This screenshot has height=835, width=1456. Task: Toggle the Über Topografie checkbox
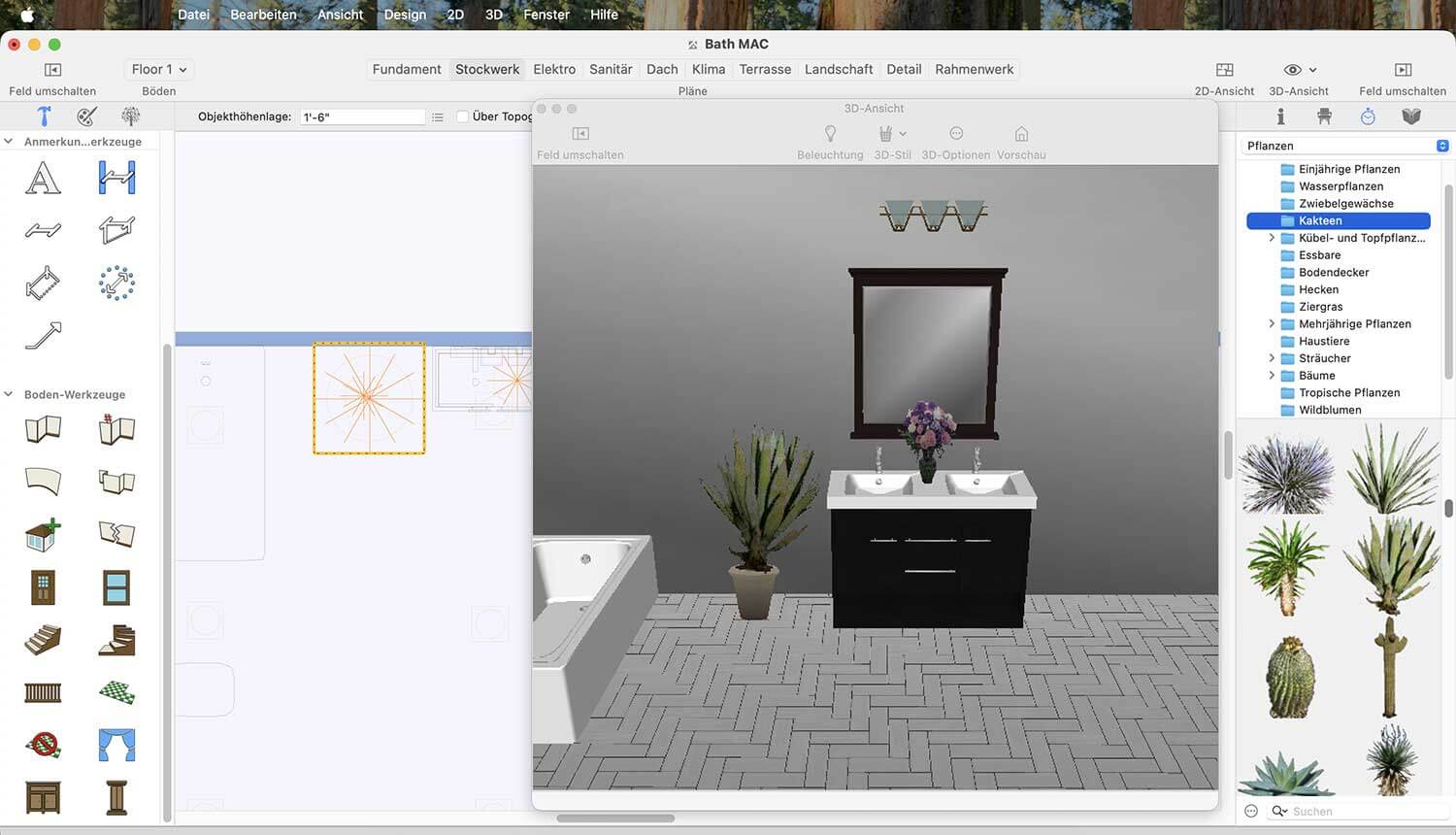pyautogui.click(x=463, y=117)
